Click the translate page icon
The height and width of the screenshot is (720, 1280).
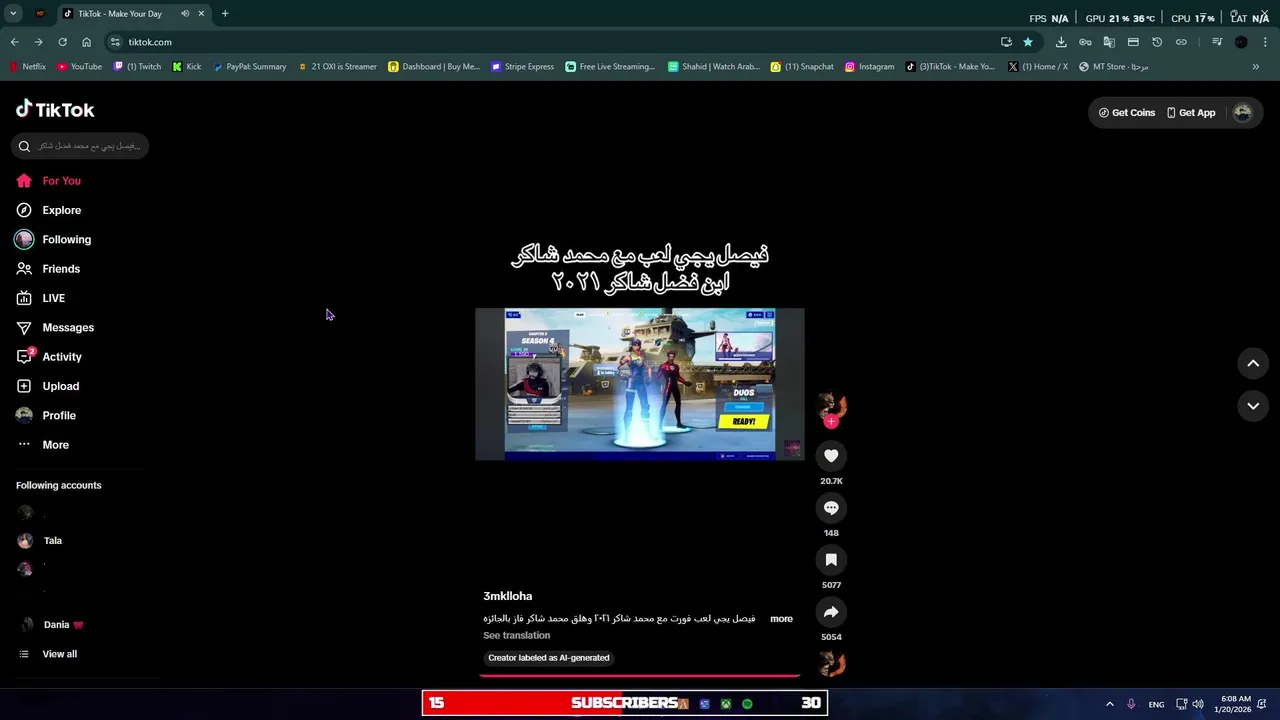[x=1109, y=42]
